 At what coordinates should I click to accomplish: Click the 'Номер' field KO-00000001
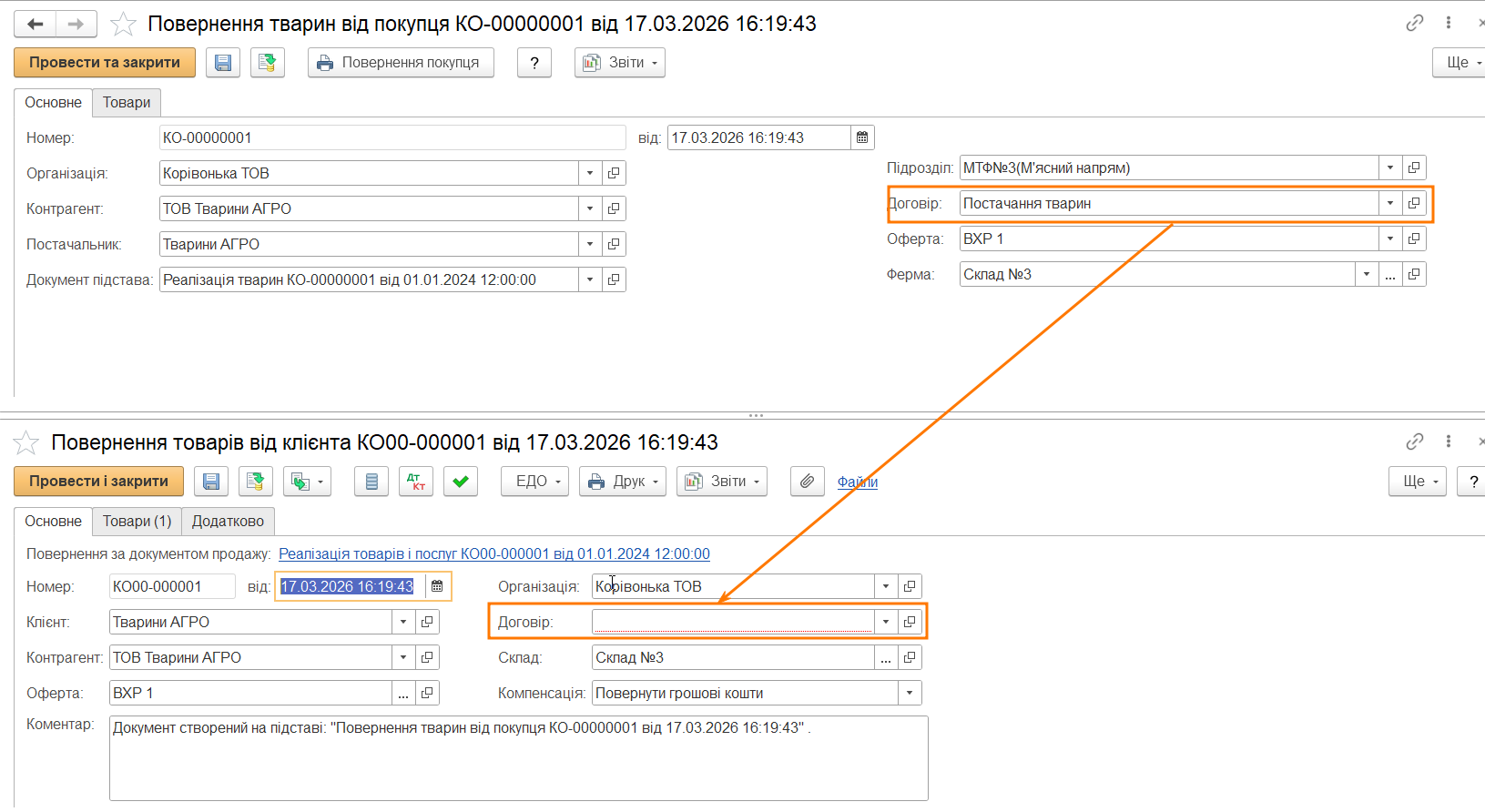[x=392, y=137]
